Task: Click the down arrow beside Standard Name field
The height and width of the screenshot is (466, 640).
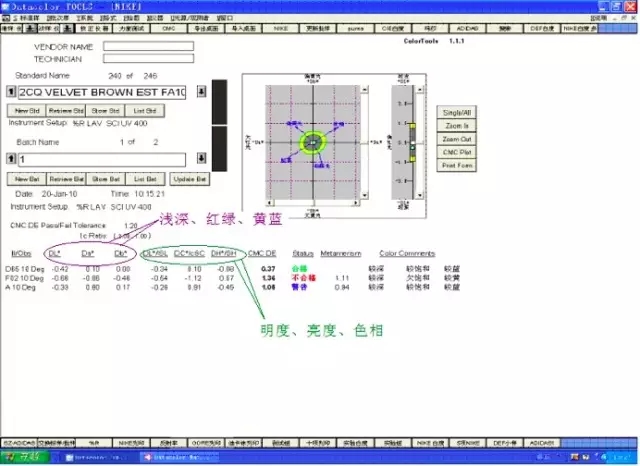Action: (203, 93)
